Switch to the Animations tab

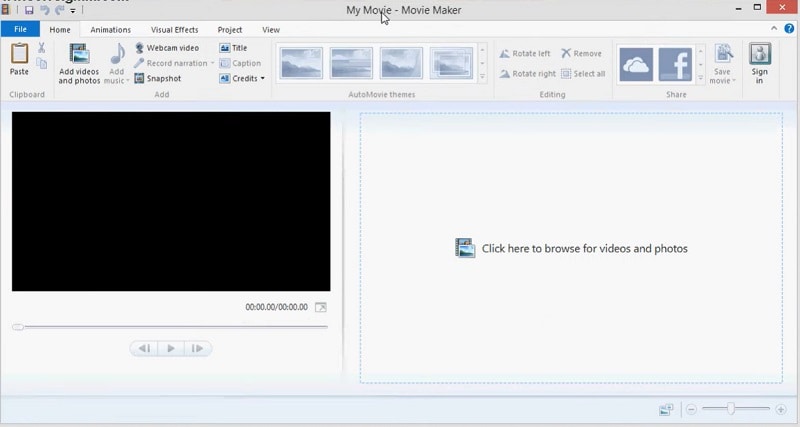[x=111, y=30]
